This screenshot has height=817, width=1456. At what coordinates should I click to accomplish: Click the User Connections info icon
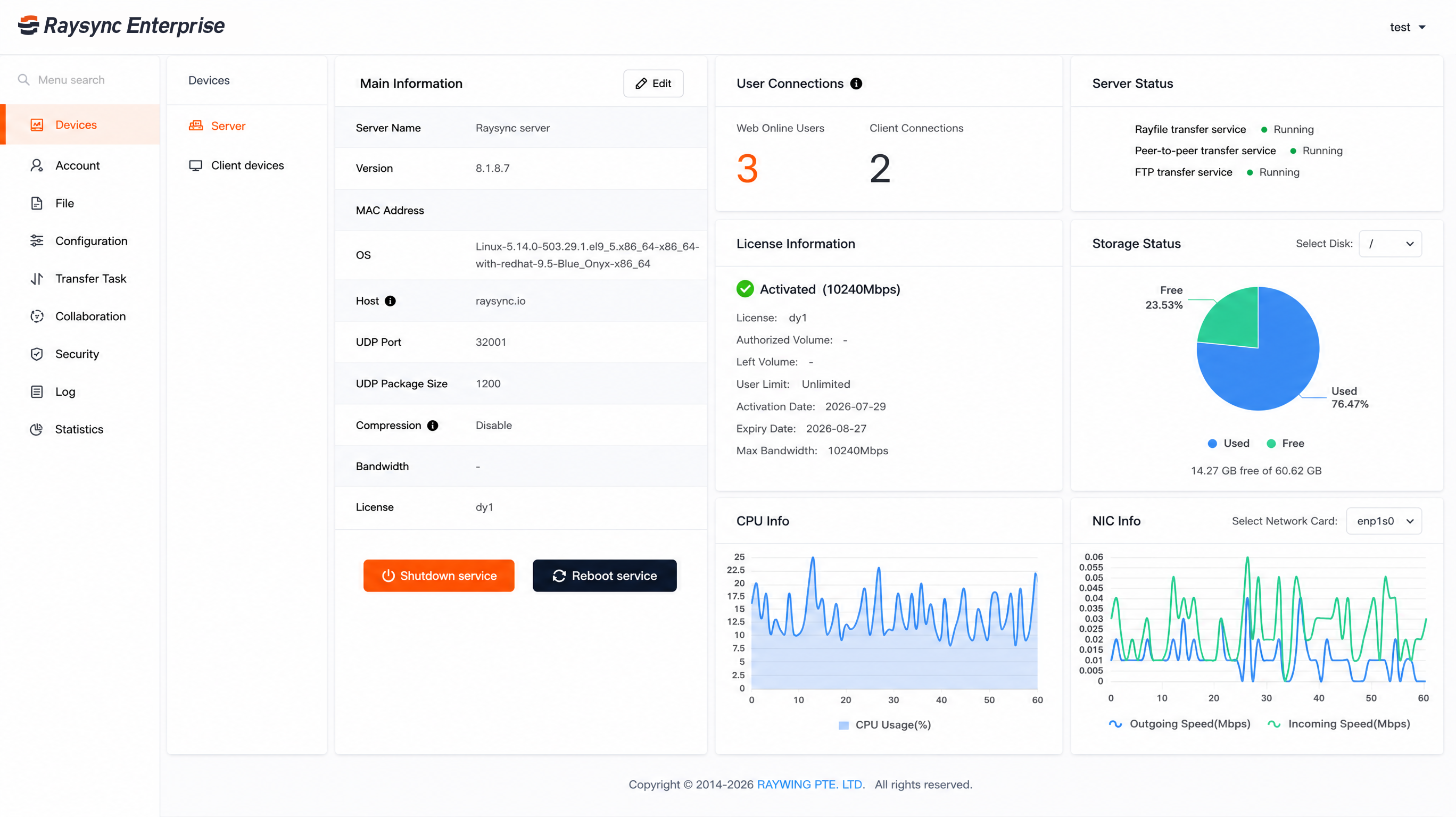pos(856,84)
